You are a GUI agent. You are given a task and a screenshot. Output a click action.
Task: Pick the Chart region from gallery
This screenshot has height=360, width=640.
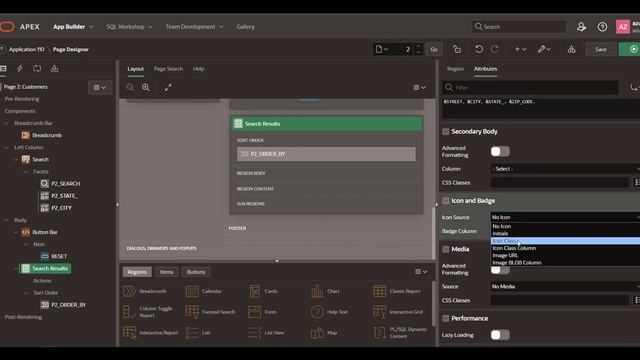[325, 291]
